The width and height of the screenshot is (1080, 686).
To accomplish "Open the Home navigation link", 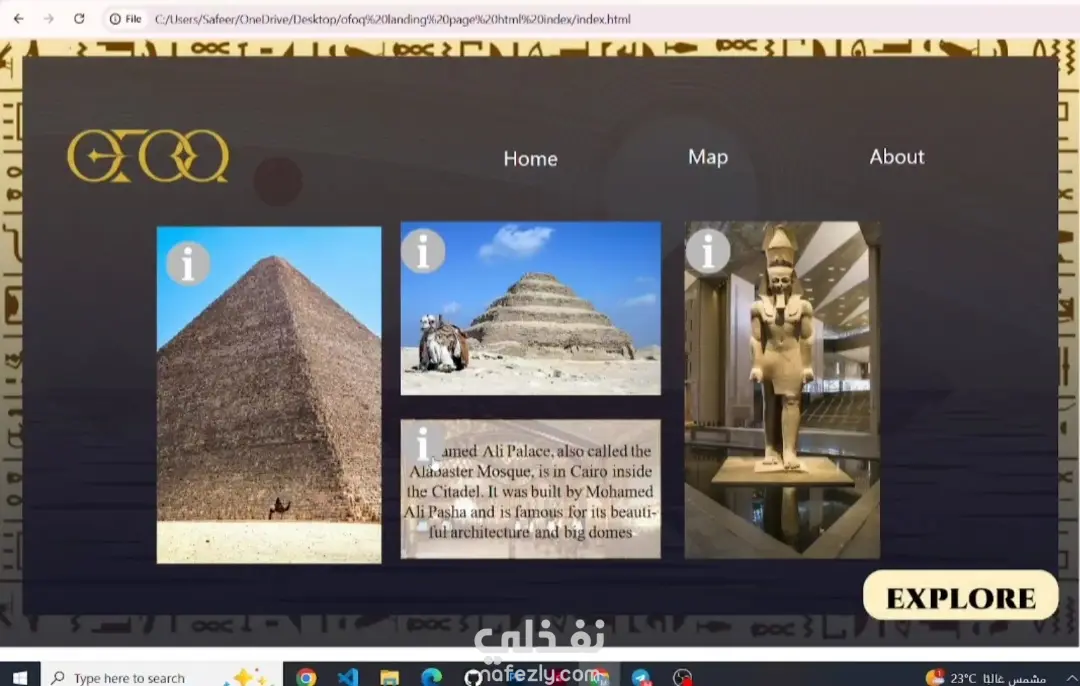I will pos(530,158).
